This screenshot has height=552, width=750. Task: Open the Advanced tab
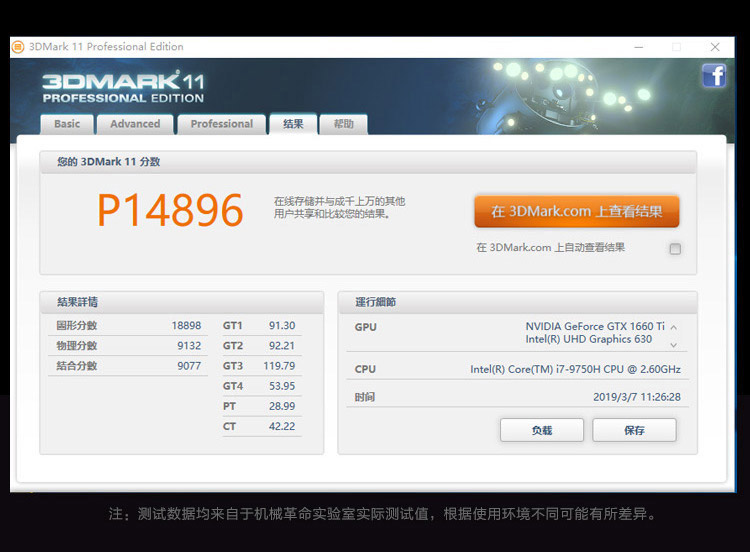tap(135, 124)
